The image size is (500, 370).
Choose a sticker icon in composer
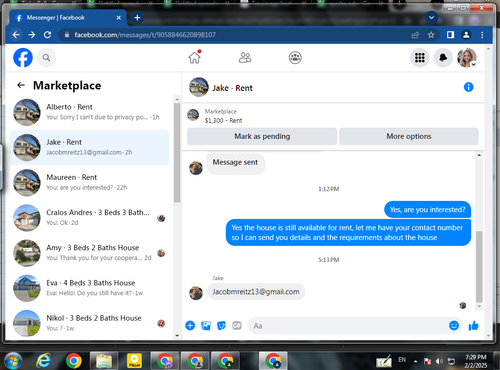(221, 325)
